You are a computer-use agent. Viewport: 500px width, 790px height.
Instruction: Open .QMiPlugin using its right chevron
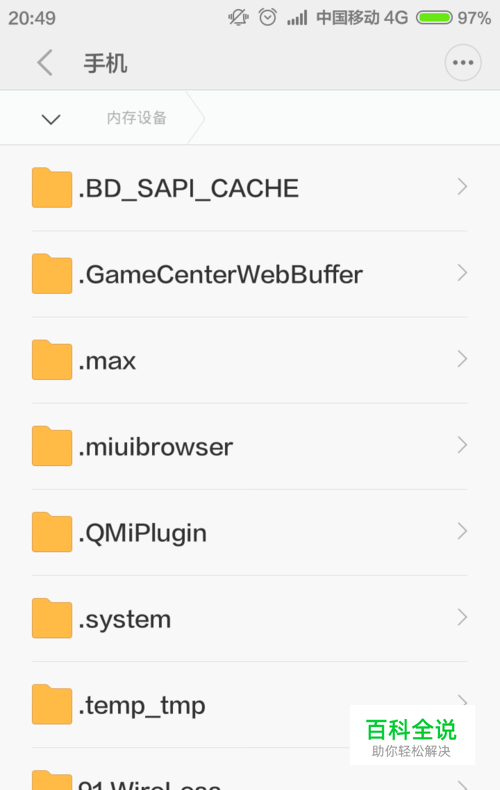pyautogui.click(x=462, y=532)
